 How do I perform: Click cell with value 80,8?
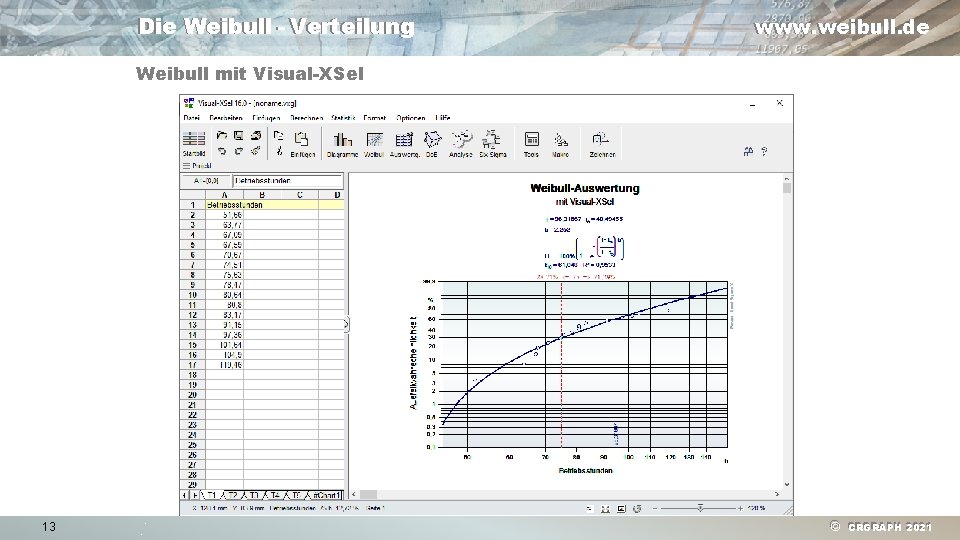224,305
